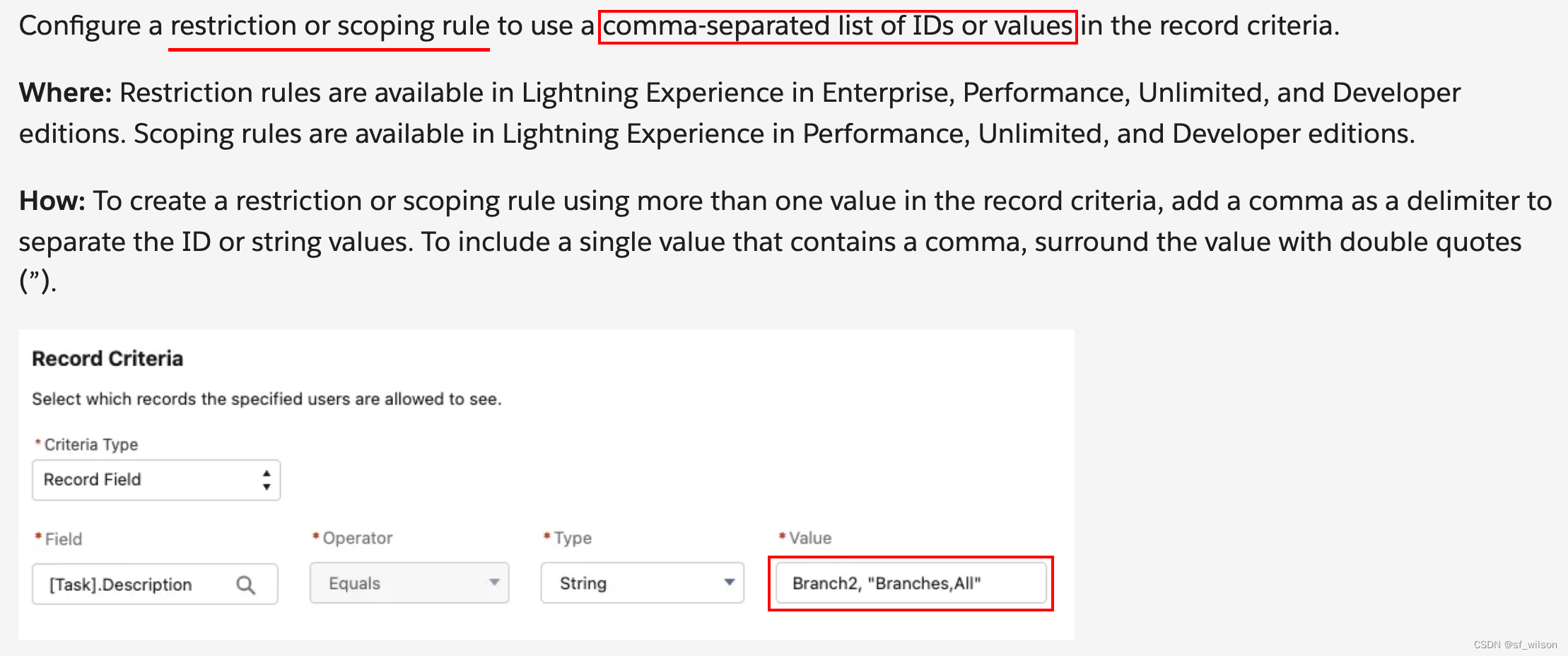
Task: Click the Criteria Type label
Action: 90,445
